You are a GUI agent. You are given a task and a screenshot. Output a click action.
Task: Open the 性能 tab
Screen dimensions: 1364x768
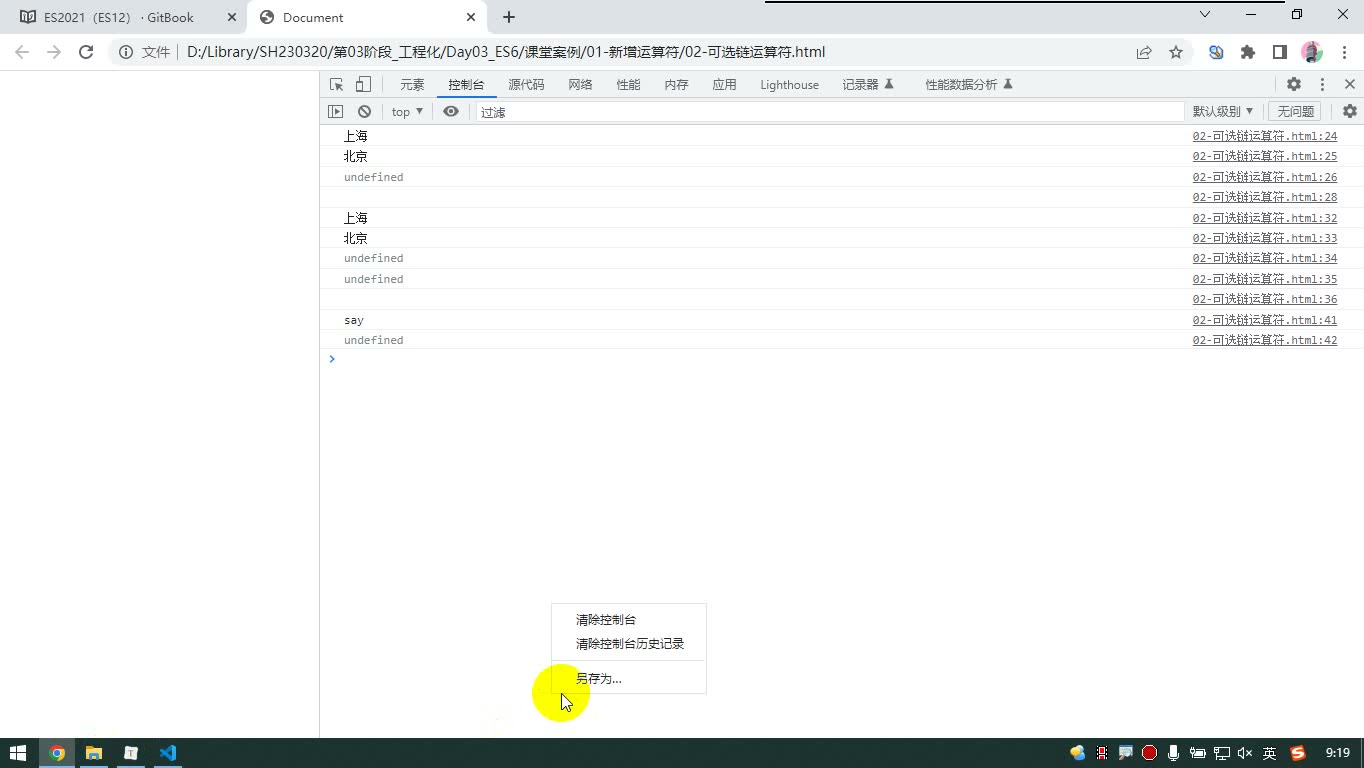click(x=628, y=85)
